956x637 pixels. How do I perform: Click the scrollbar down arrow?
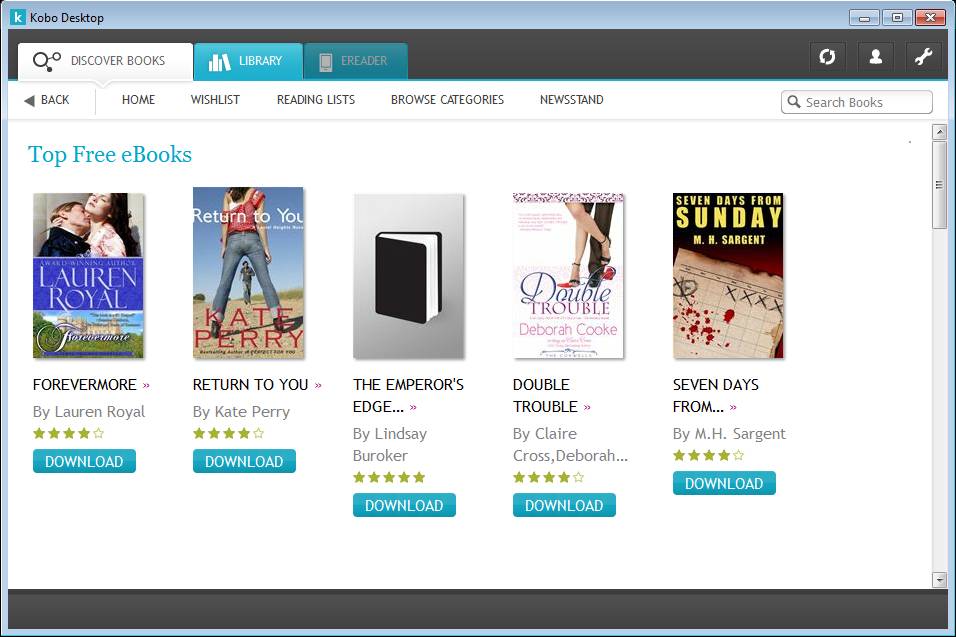[939, 580]
